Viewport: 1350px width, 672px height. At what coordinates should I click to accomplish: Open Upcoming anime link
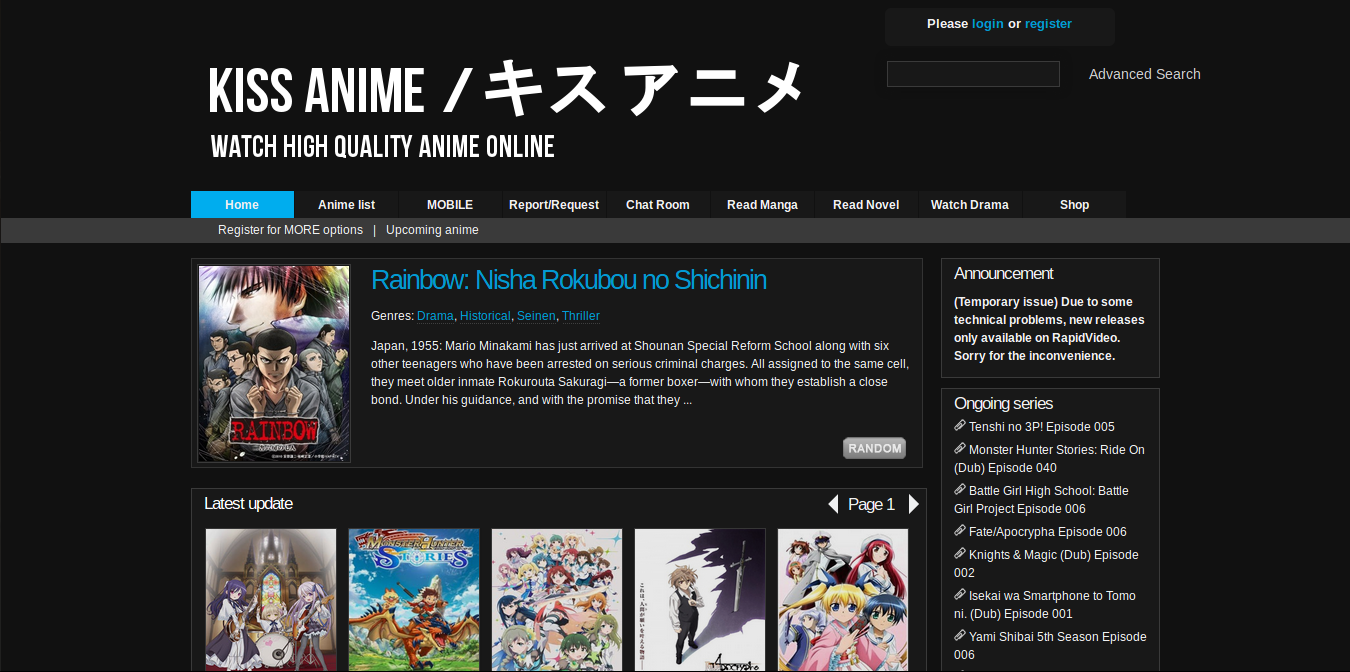[x=432, y=230]
